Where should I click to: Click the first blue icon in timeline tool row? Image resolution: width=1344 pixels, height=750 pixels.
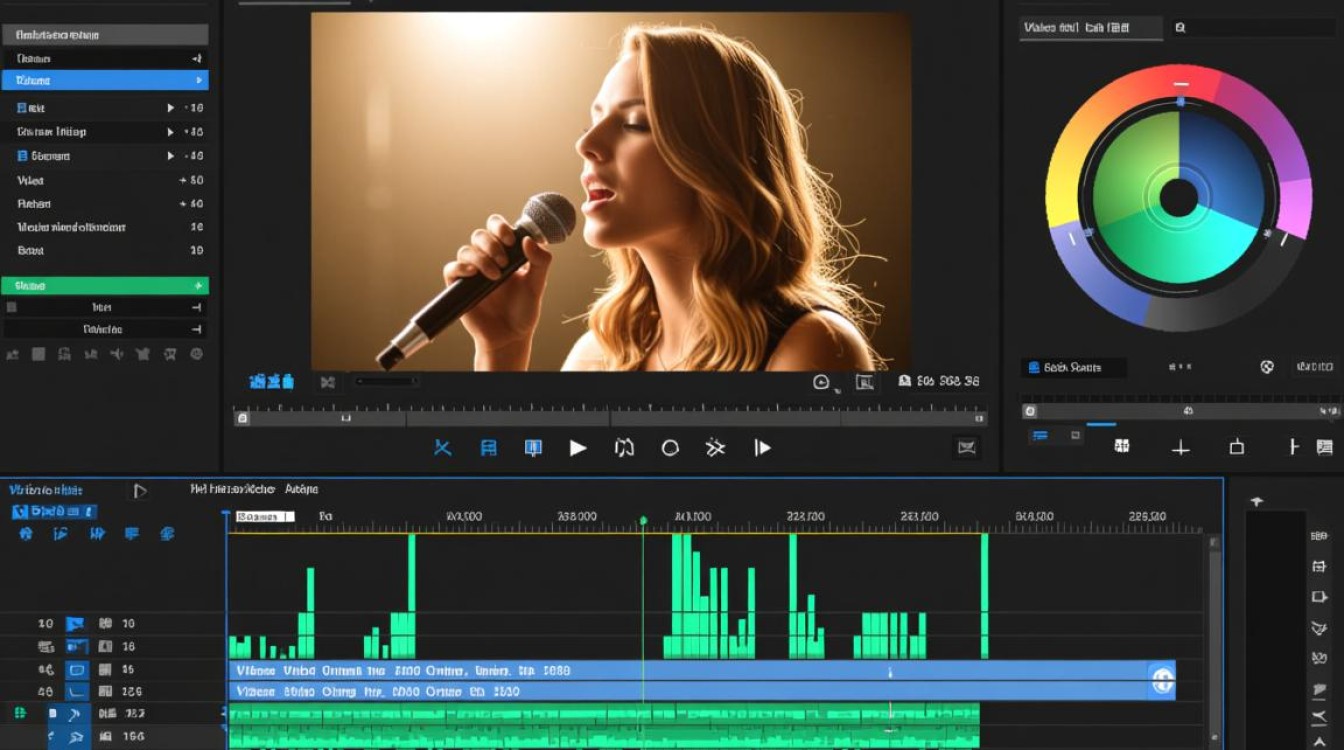[x=26, y=534]
